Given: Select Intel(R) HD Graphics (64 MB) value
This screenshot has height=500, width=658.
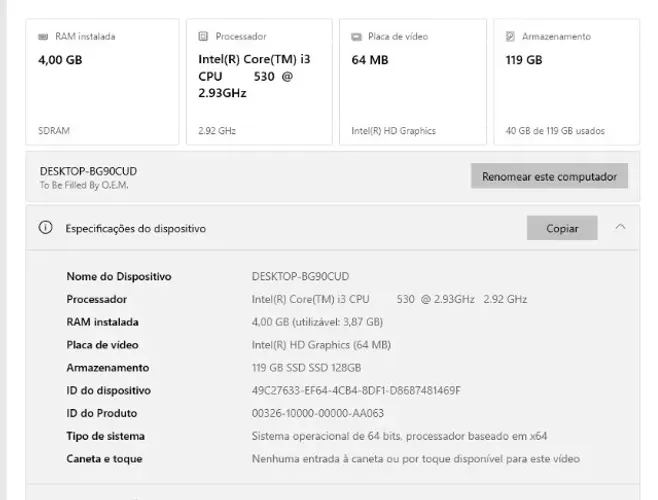Looking at the screenshot, I should coord(321,345).
